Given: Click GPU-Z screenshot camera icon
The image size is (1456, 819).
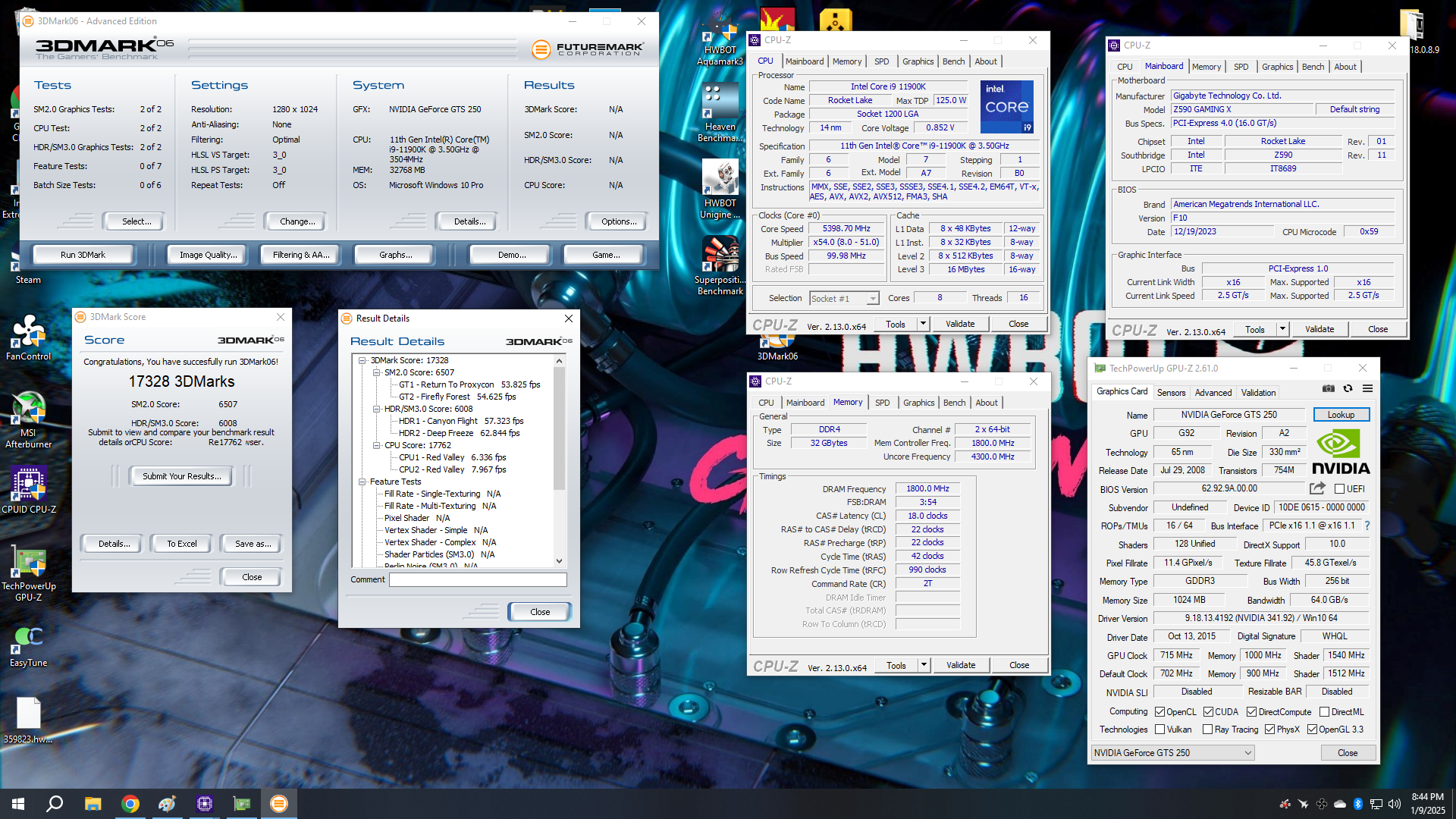Looking at the screenshot, I should 1329,389.
